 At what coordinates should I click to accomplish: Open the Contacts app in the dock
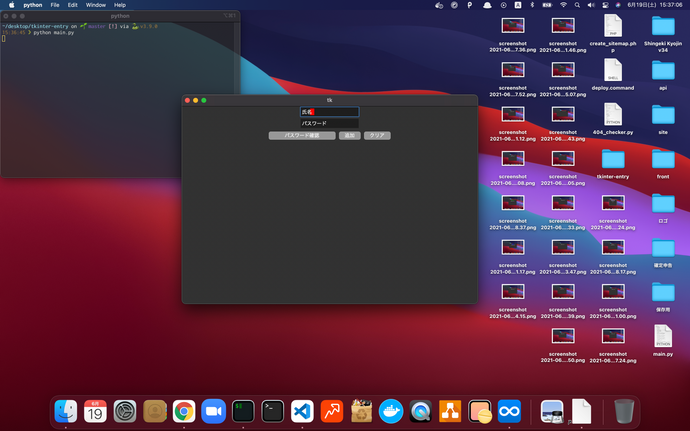154,411
